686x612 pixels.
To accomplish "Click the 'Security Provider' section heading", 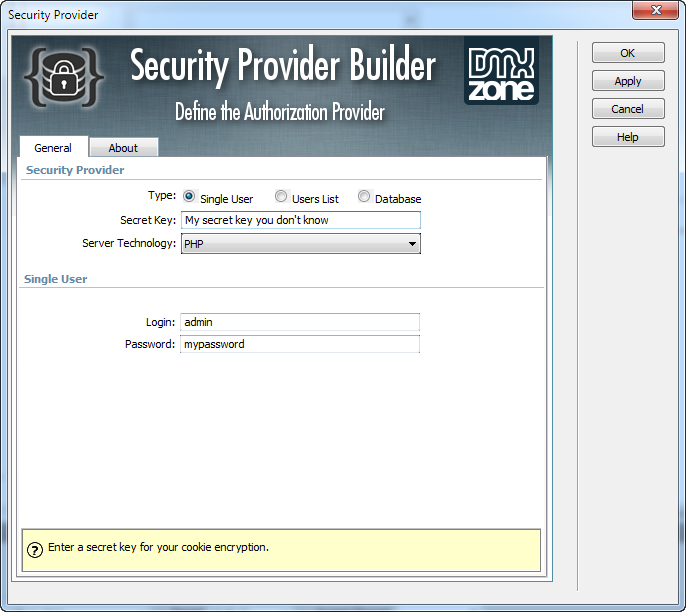I will pyautogui.click(x=75, y=170).
